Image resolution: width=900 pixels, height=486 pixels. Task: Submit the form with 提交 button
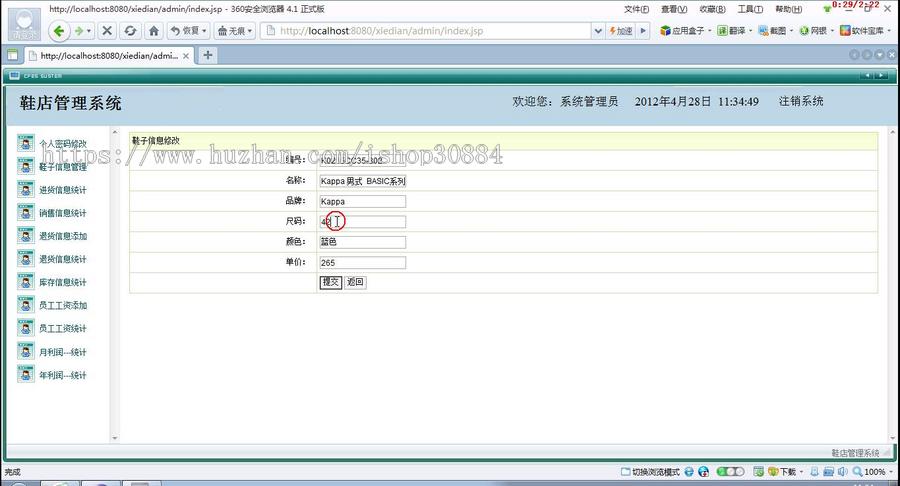tap(331, 282)
